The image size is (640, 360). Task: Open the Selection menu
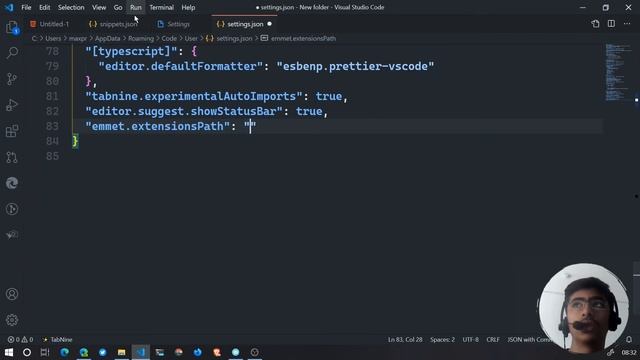coord(71,7)
